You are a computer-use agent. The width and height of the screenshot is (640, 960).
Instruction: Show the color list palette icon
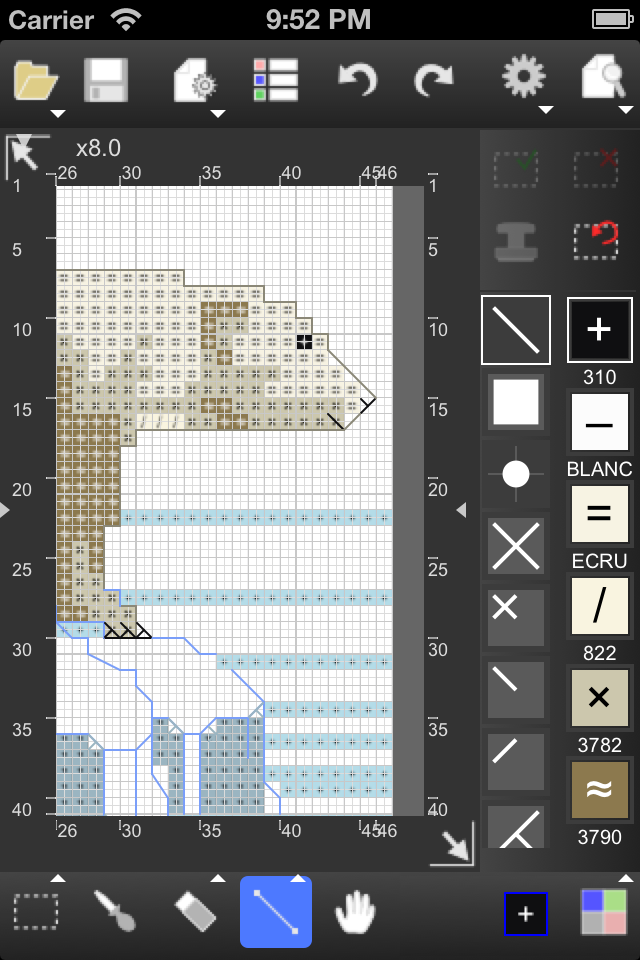pos(276,80)
